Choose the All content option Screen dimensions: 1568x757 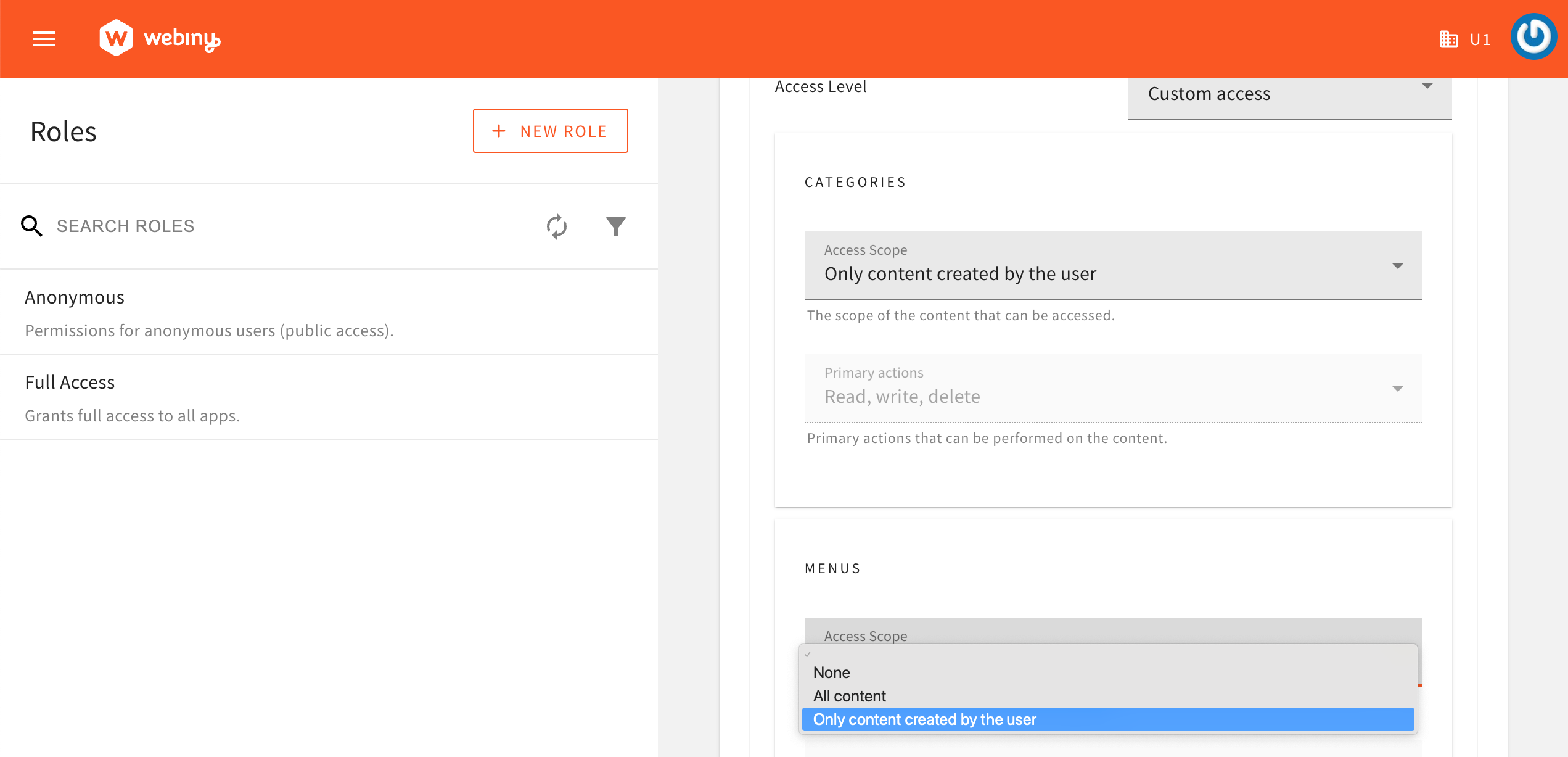click(x=850, y=696)
